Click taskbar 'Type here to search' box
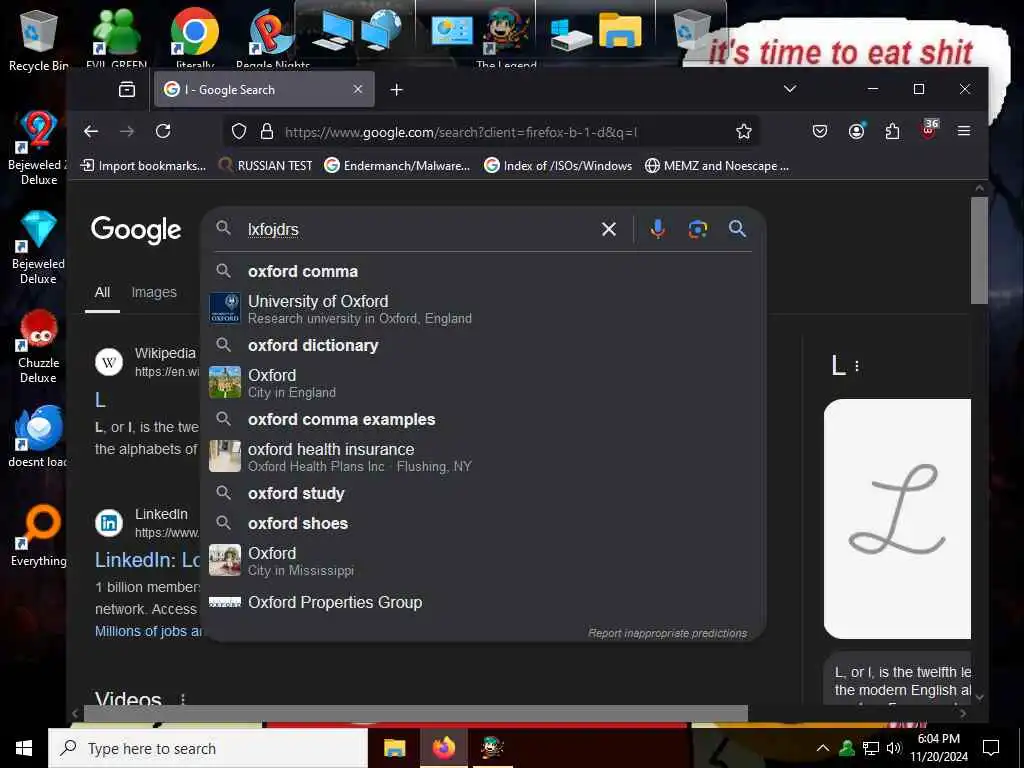The image size is (1024, 768). tap(208, 748)
